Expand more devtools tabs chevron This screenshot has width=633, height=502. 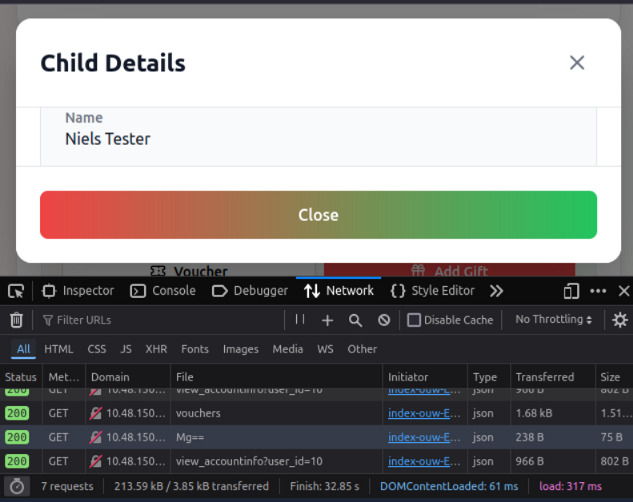click(x=496, y=291)
